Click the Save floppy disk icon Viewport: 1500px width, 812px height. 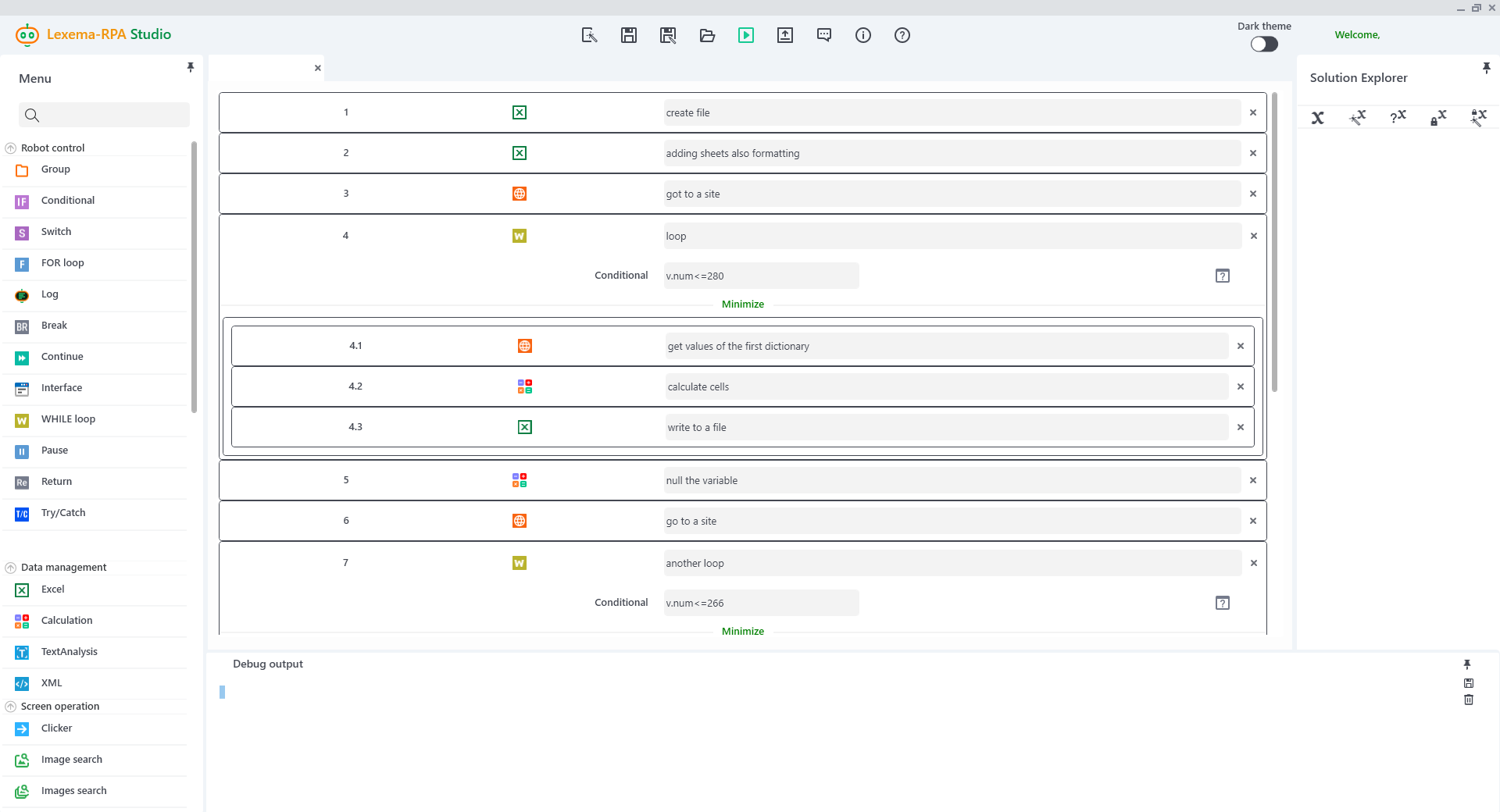pyautogui.click(x=628, y=35)
